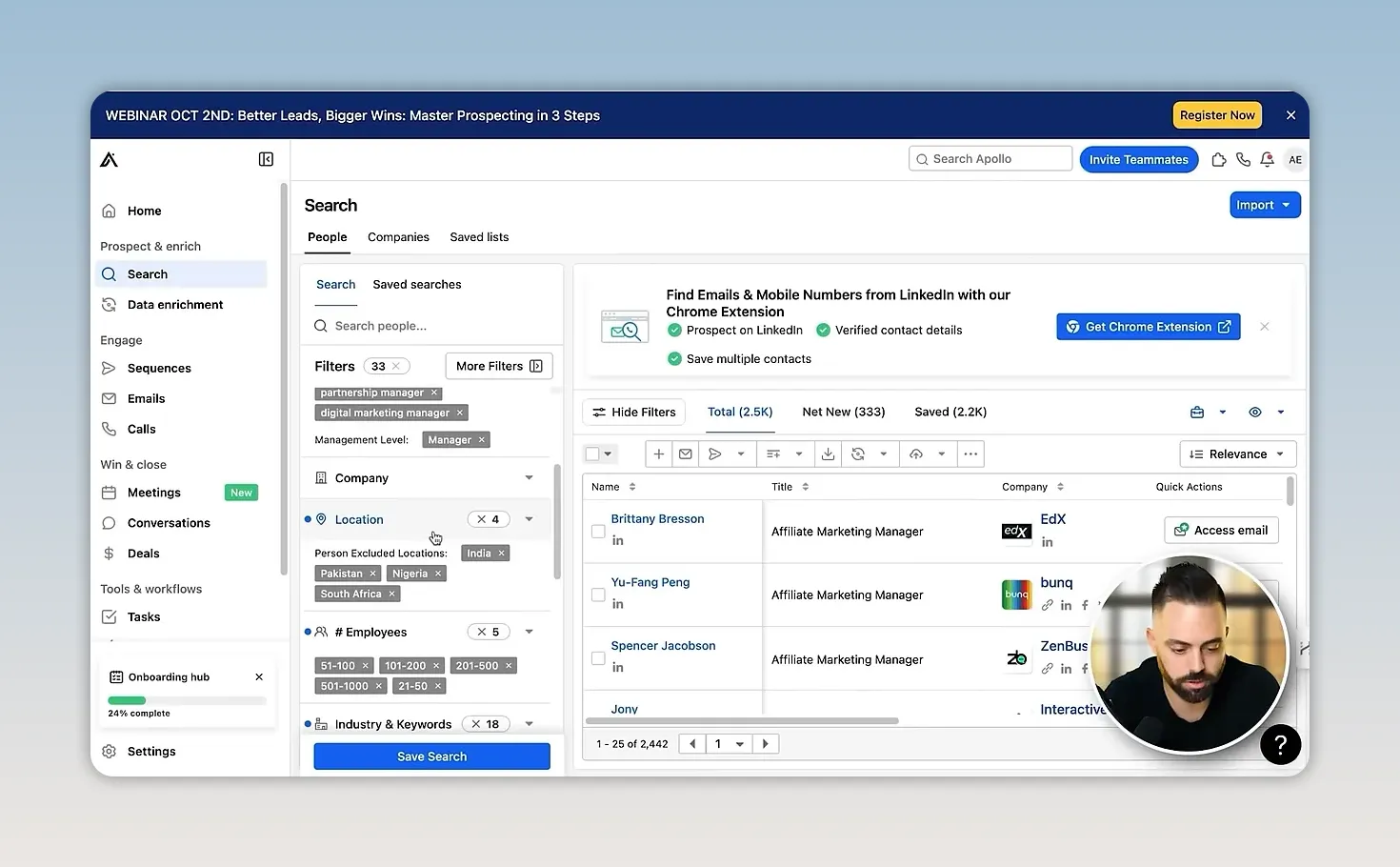Viewport: 1400px width, 867px height.
Task: Click the cloud upload icon in toolbar
Action: 916,454
